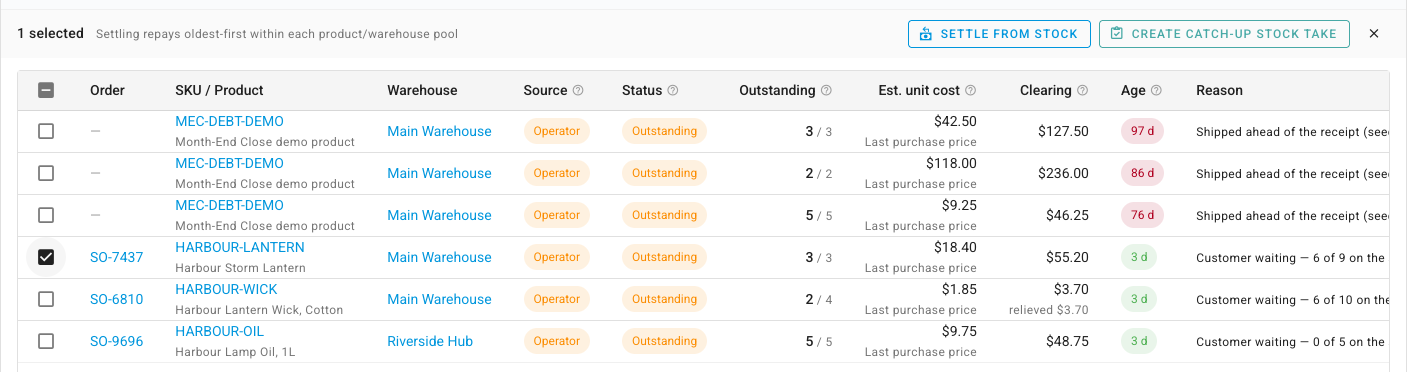Open Main Warehouse link in 97 d row
The image size is (1407, 372).
coord(439,131)
